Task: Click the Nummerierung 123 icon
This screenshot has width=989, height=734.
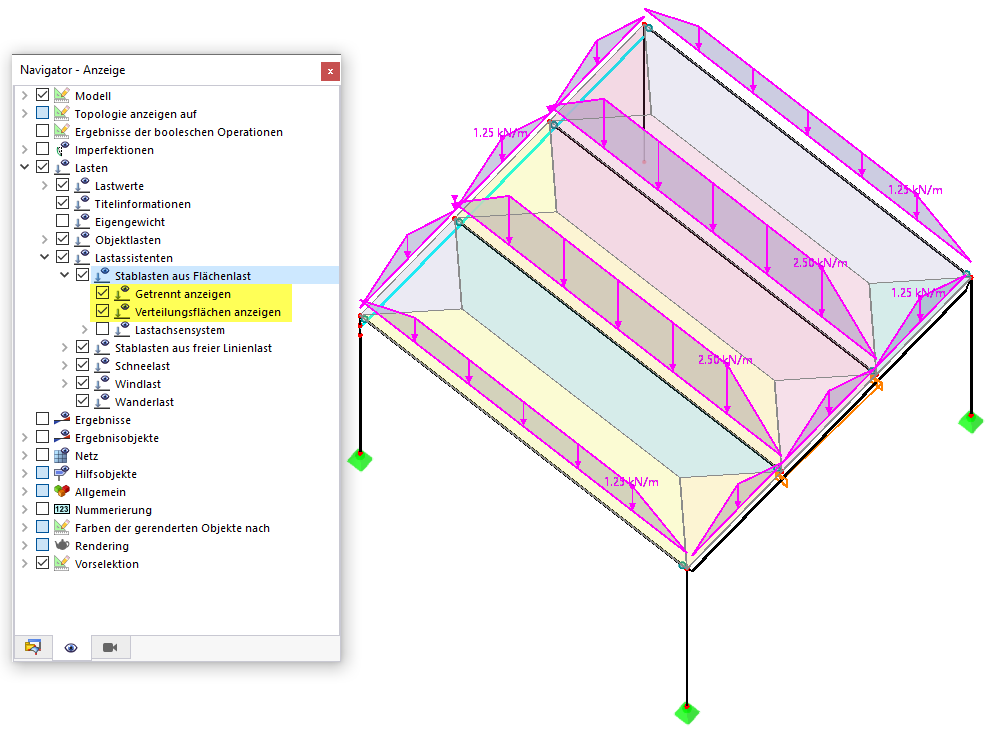Action: [61, 509]
